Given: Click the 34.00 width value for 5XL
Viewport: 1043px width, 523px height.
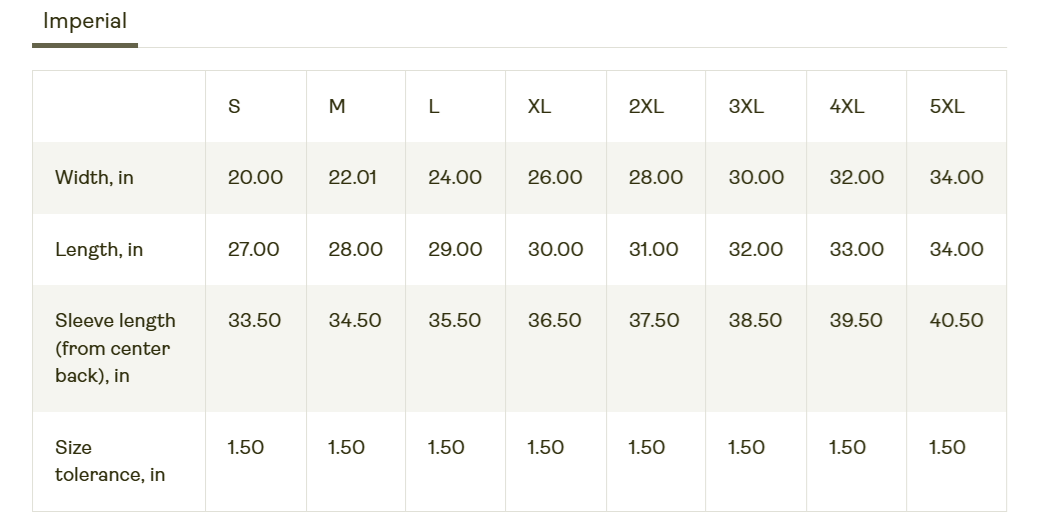Looking at the screenshot, I should click(x=957, y=178).
